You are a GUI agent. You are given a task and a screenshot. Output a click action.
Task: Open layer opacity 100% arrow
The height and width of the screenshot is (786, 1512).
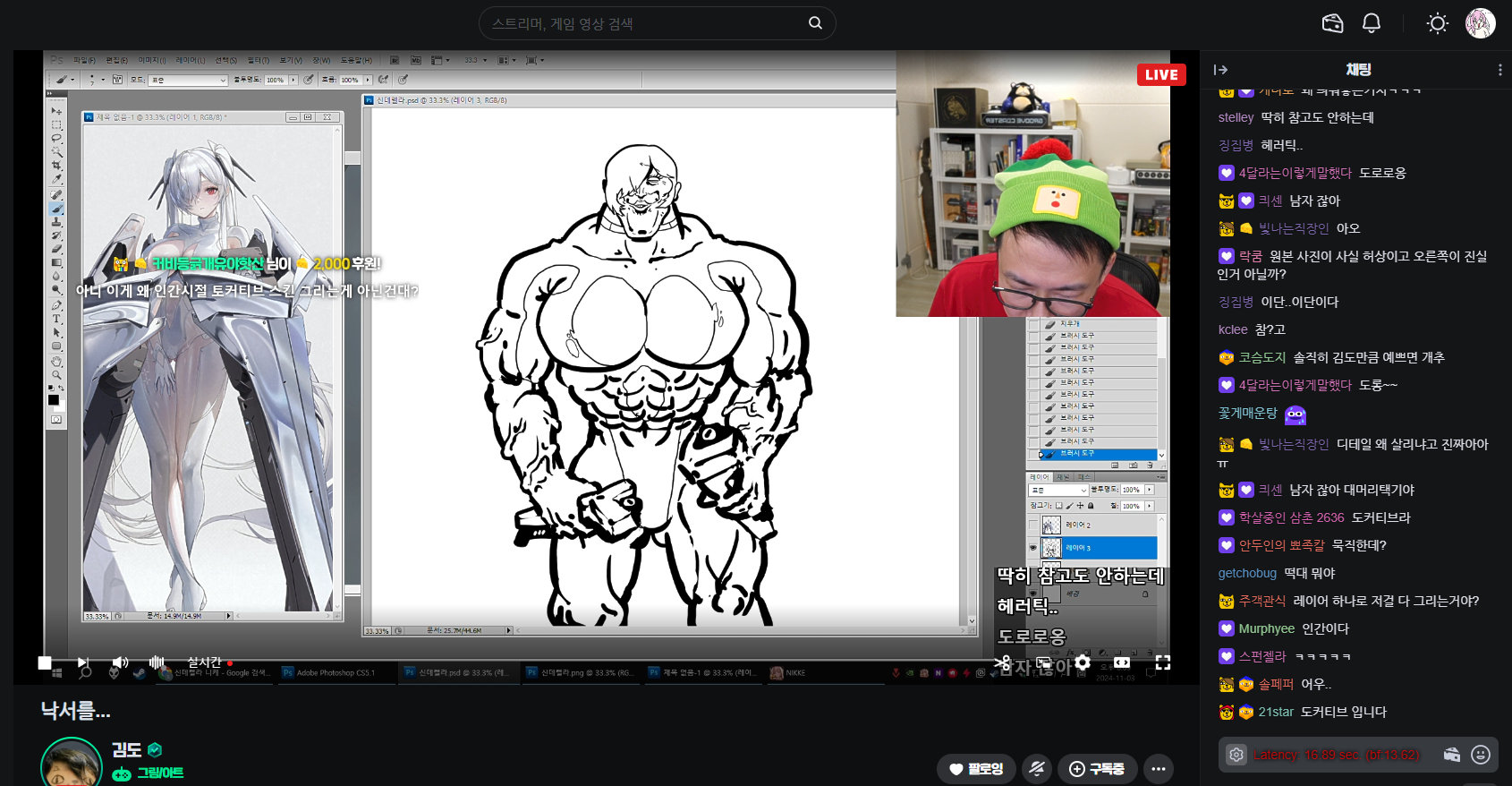1150,490
